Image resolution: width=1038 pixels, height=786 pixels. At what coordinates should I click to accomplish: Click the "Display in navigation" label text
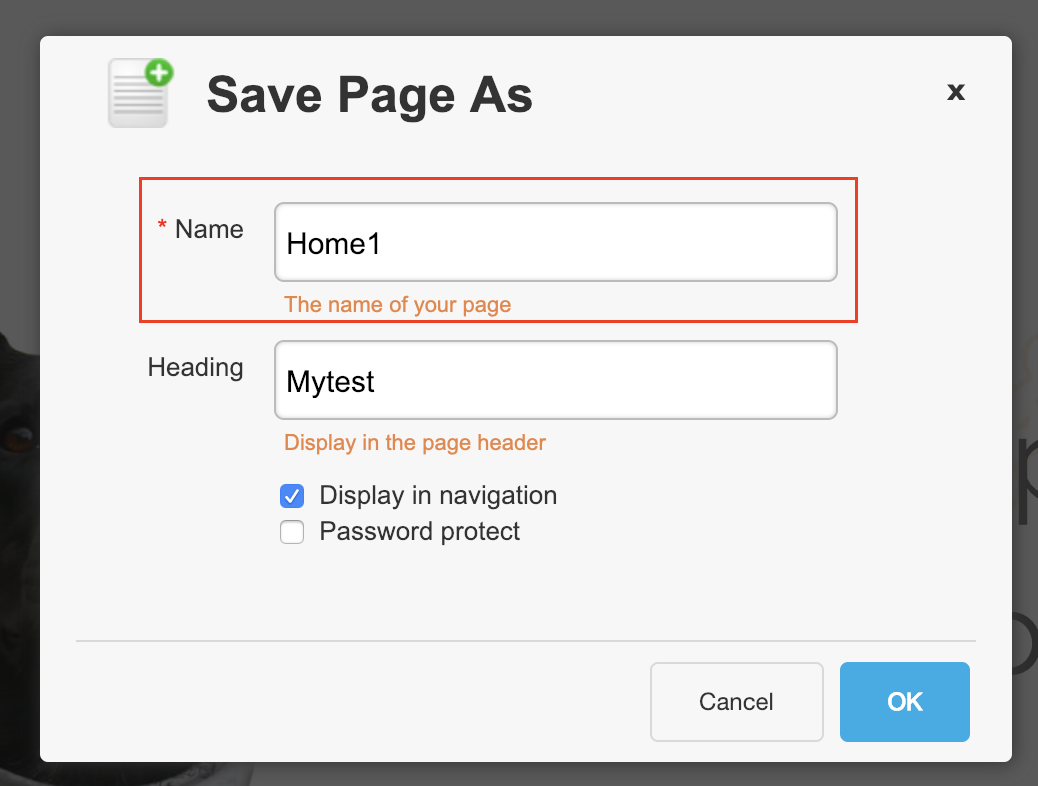(x=438, y=496)
